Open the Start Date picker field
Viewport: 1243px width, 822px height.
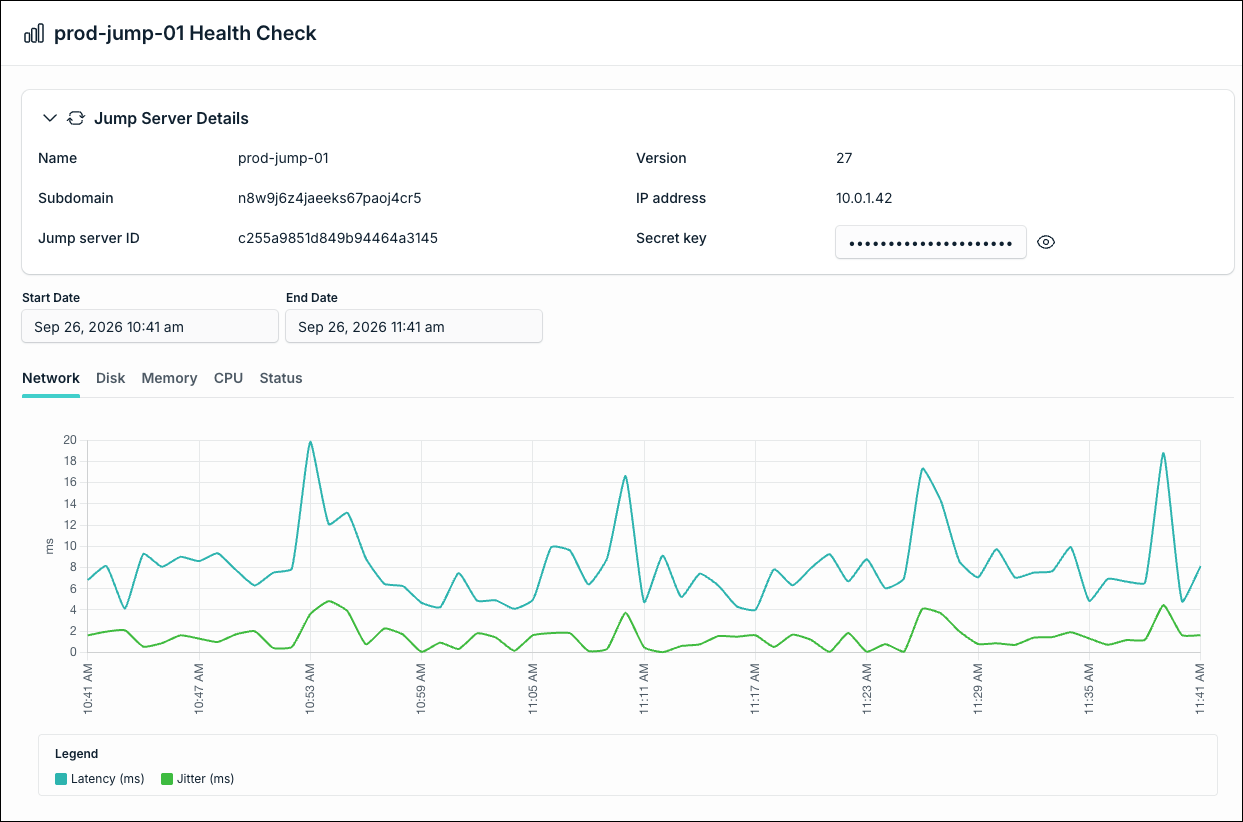(x=150, y=326)
